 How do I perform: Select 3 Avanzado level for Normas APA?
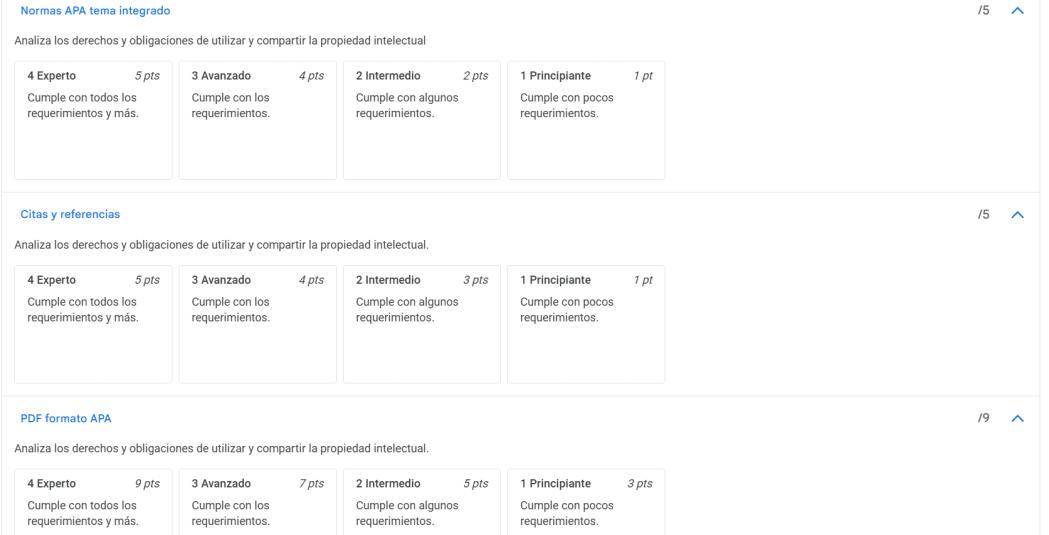pos(257,120)
